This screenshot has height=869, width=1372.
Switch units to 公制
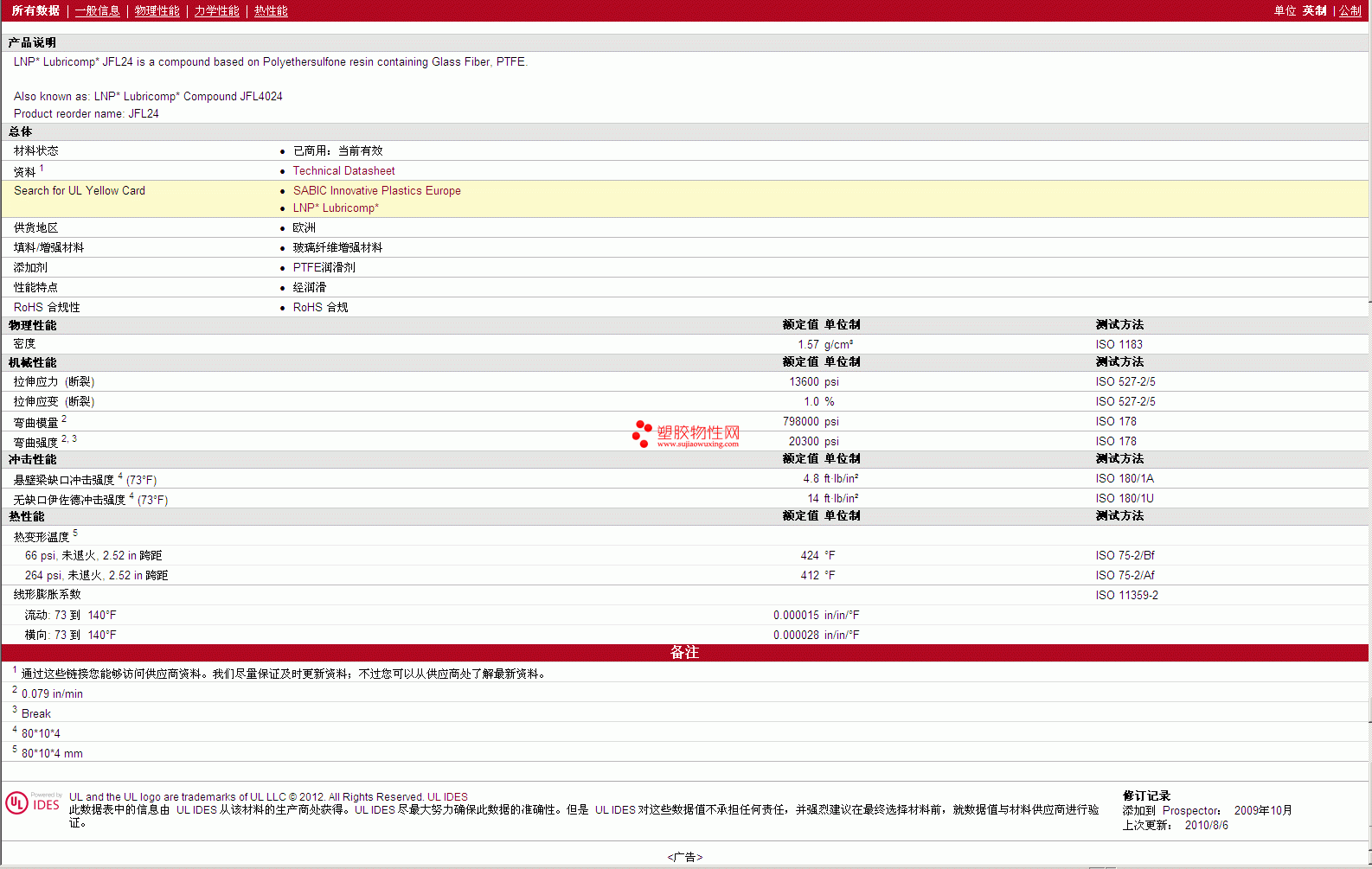point(1350,10)
